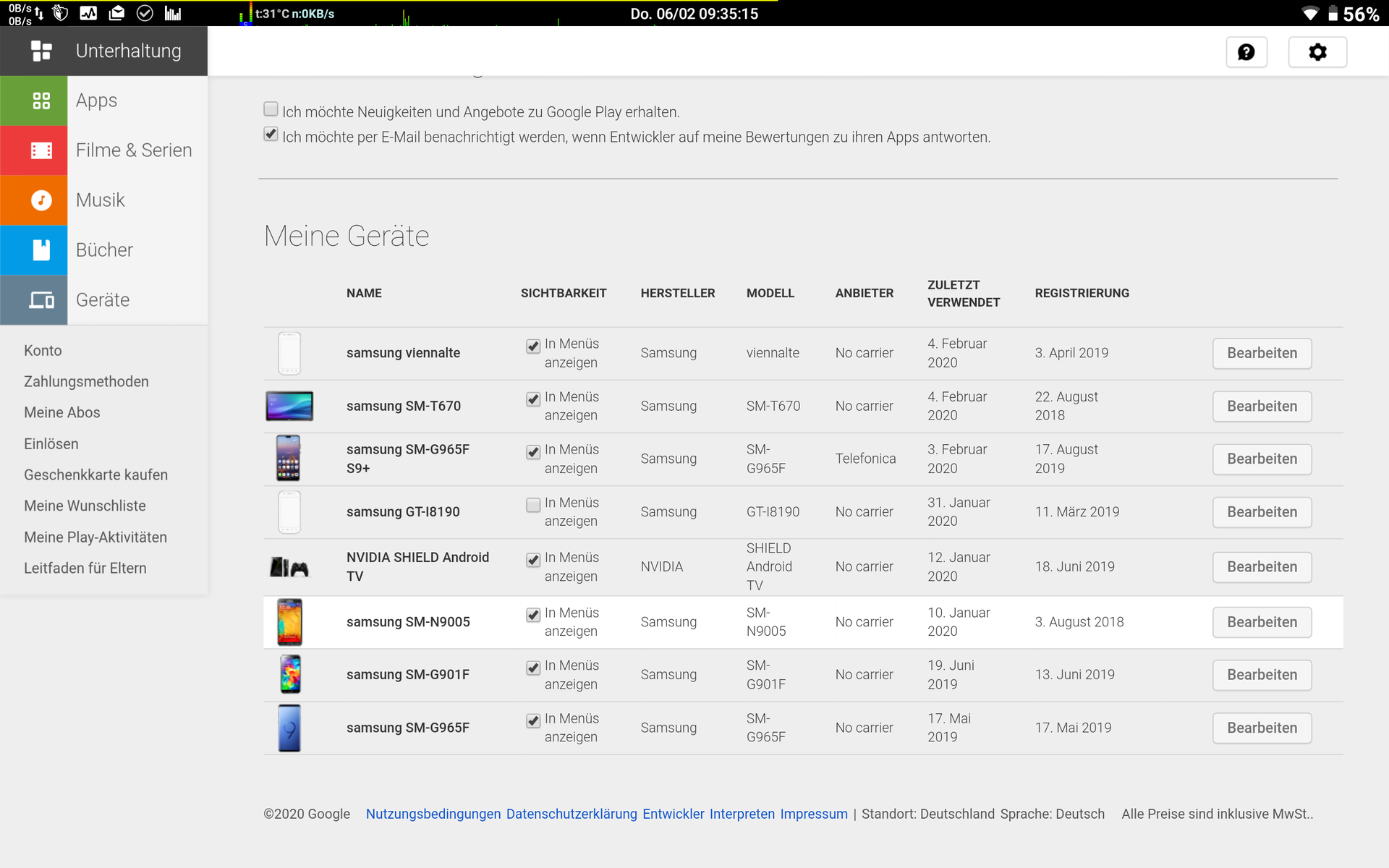
Task: Open Konto in sidebar
Action: 43,350
